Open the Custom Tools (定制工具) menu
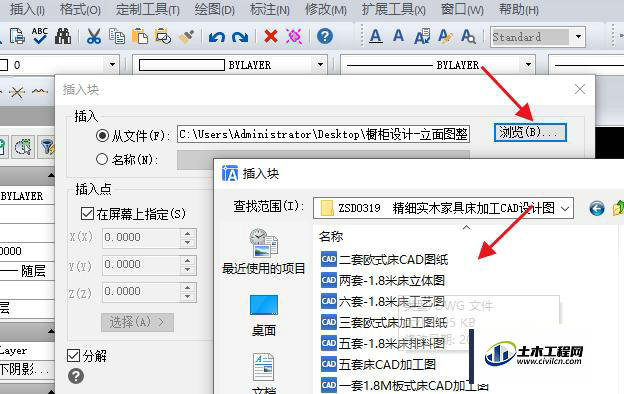 (148, 9)
